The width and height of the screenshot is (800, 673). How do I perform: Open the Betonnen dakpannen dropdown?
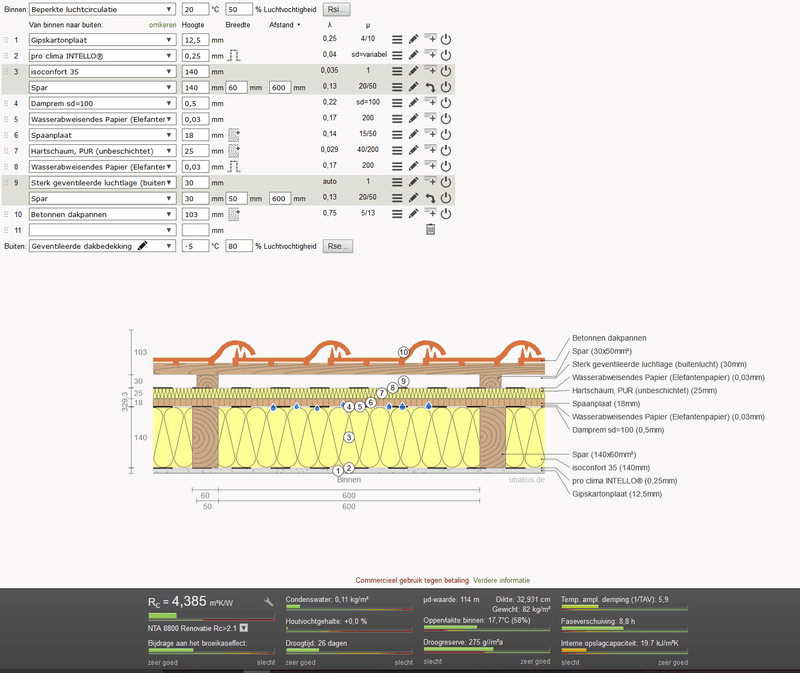coord(102,214)
